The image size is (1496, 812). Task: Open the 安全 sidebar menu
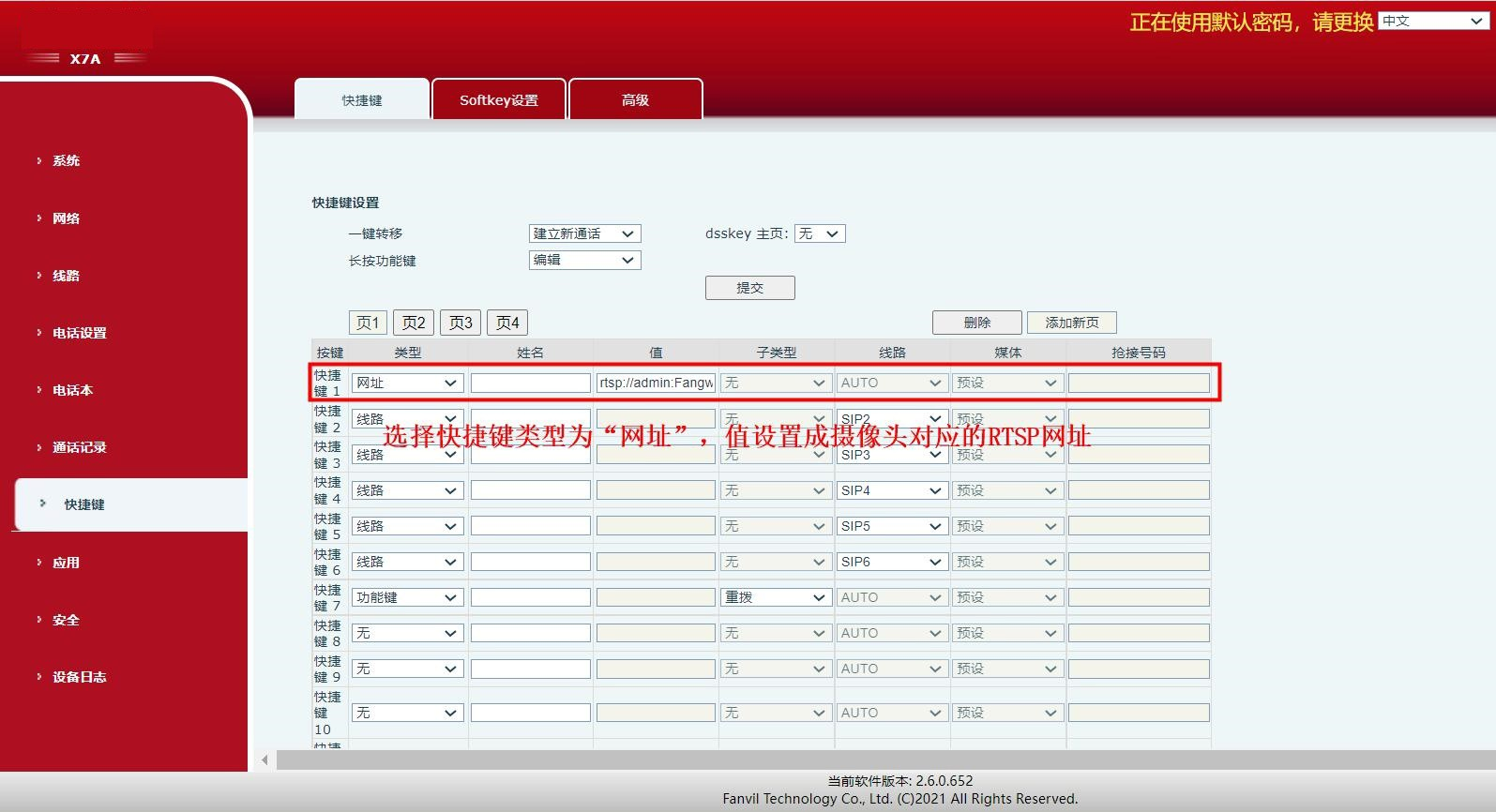66,620
